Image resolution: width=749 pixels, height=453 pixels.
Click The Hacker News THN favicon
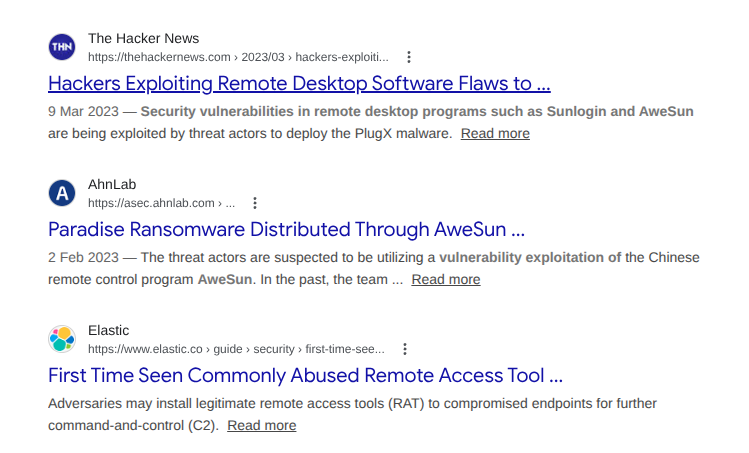coord(62,47)
